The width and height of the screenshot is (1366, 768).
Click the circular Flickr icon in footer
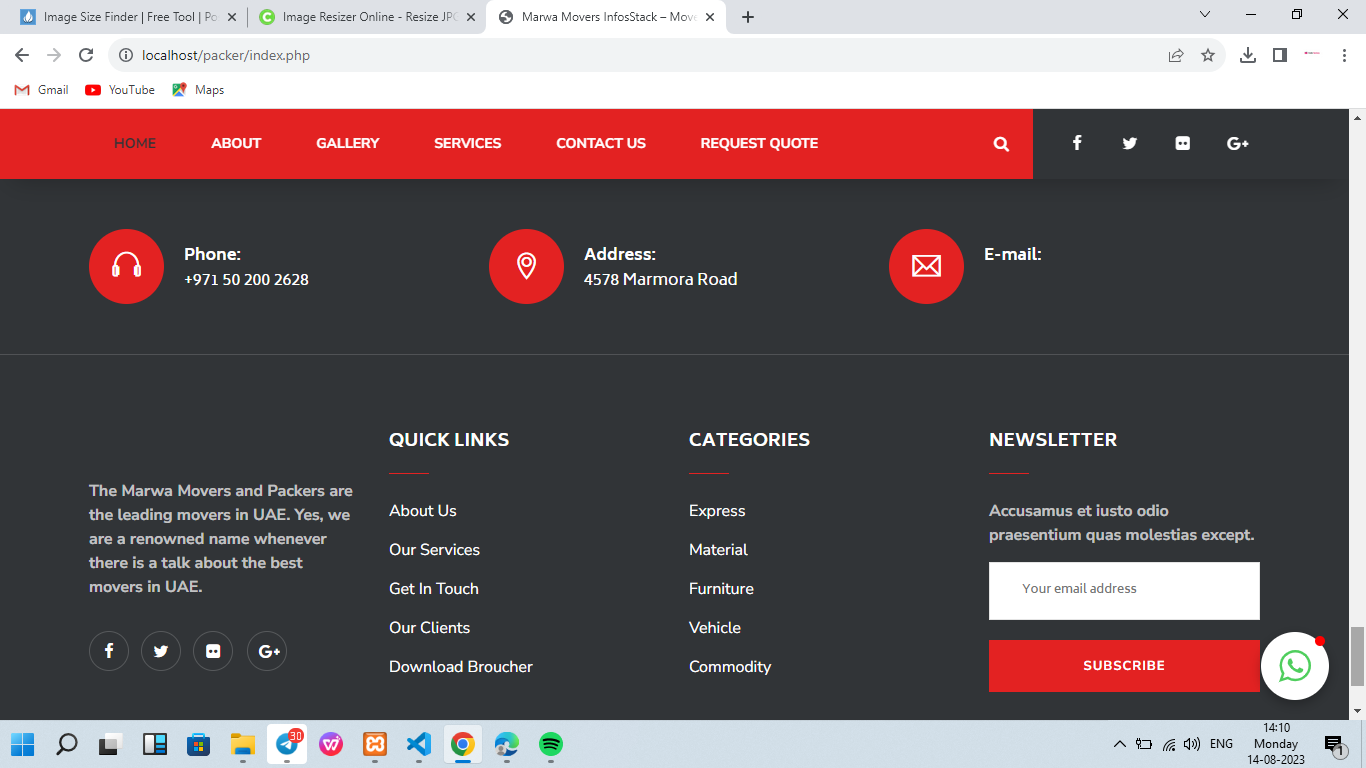pos(213,651)
